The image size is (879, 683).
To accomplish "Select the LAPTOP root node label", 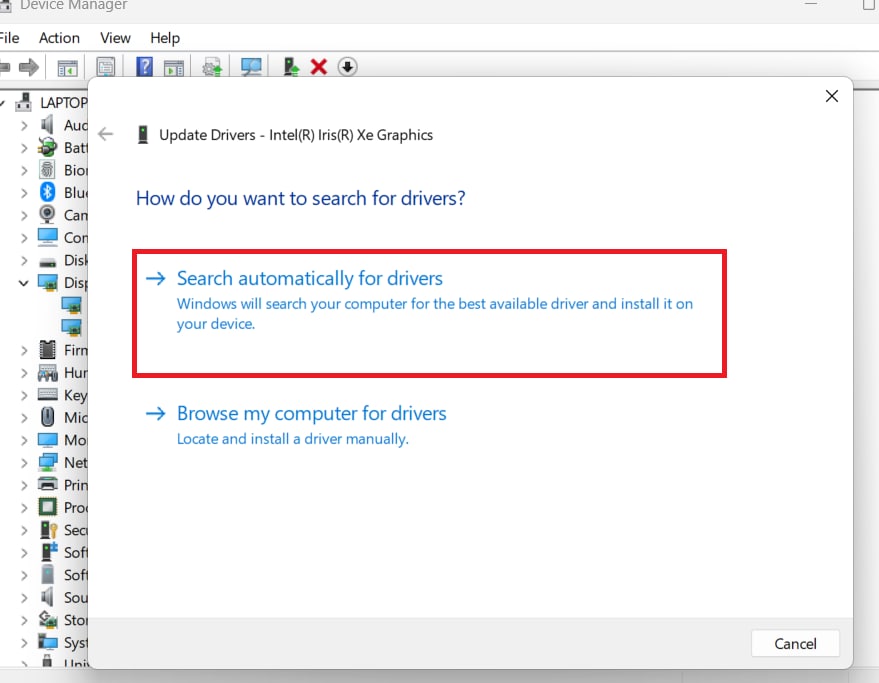I will tap(63, 103).
